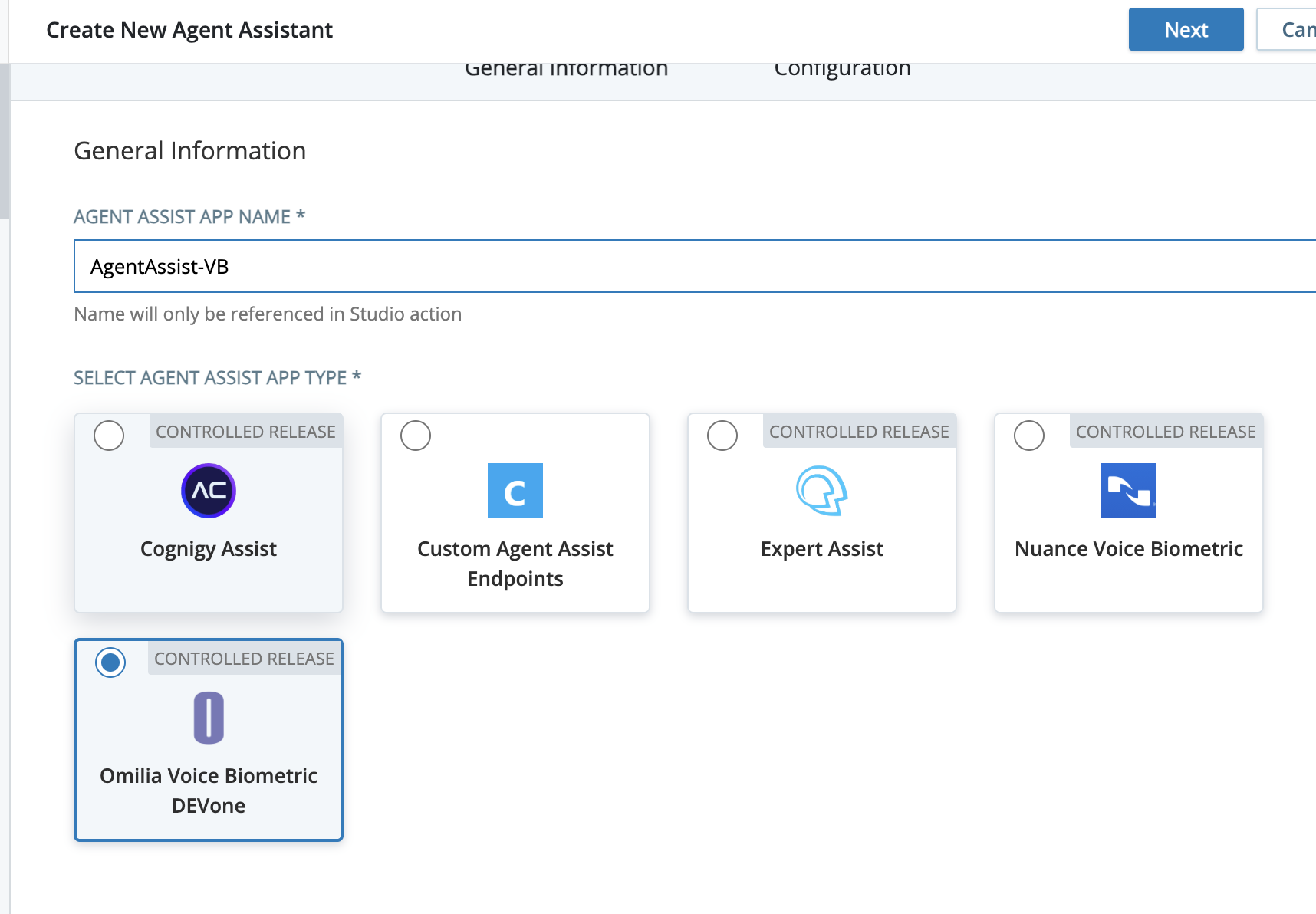Select the Expert Assist radio button

click(x=722, y=436)
